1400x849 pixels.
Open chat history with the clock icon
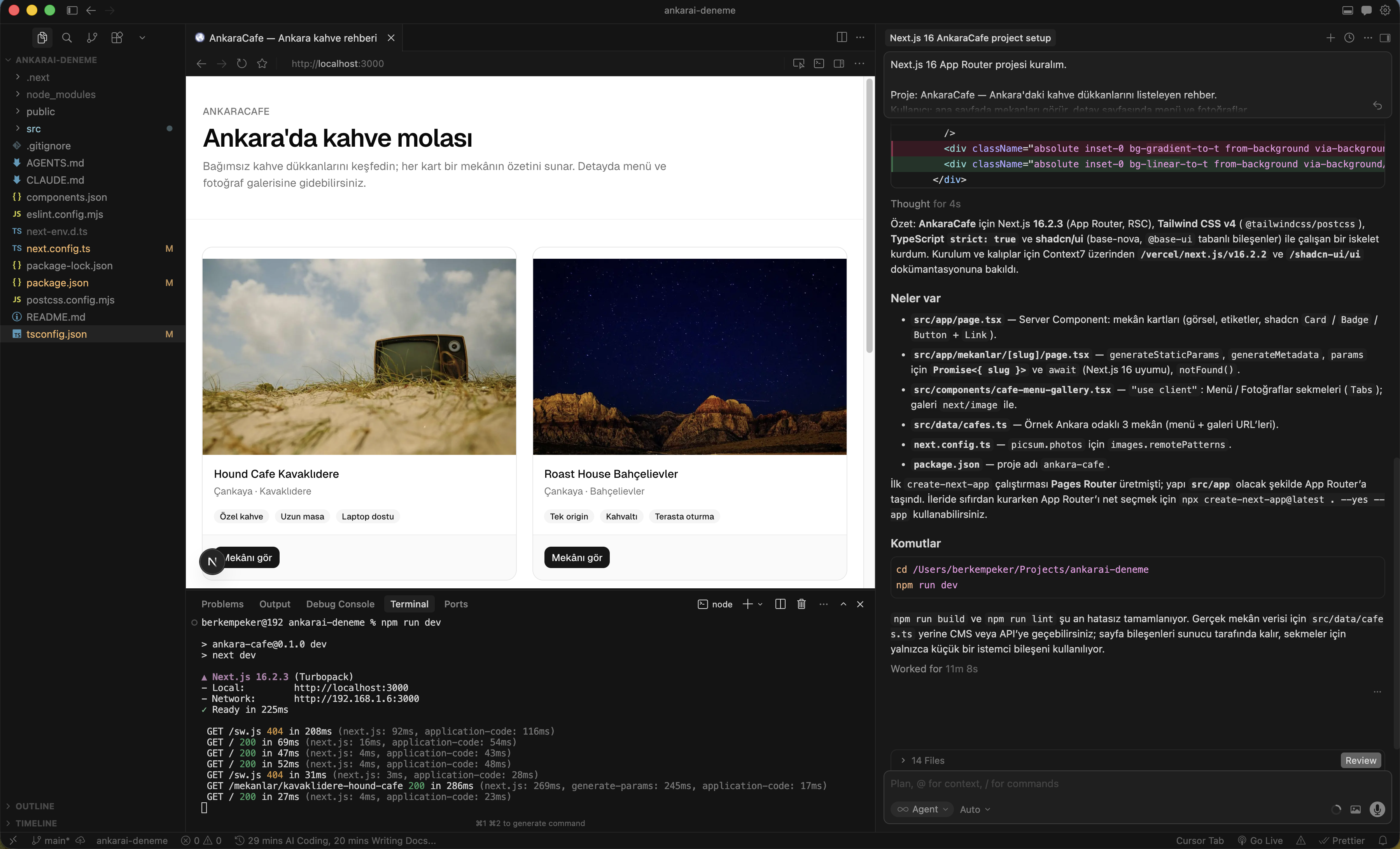1349,37
